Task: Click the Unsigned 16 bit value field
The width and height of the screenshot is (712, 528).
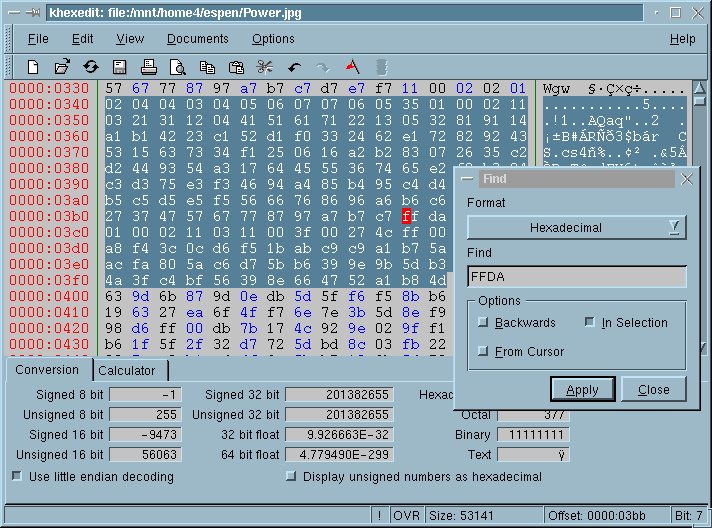Action: [145, 454]
